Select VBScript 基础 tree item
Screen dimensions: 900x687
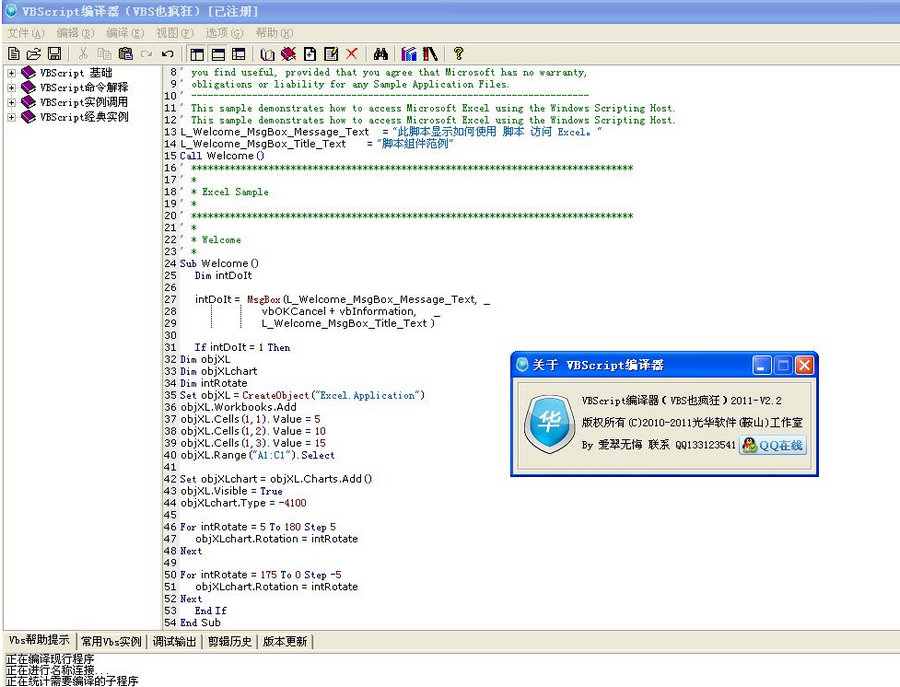(76, 73)
